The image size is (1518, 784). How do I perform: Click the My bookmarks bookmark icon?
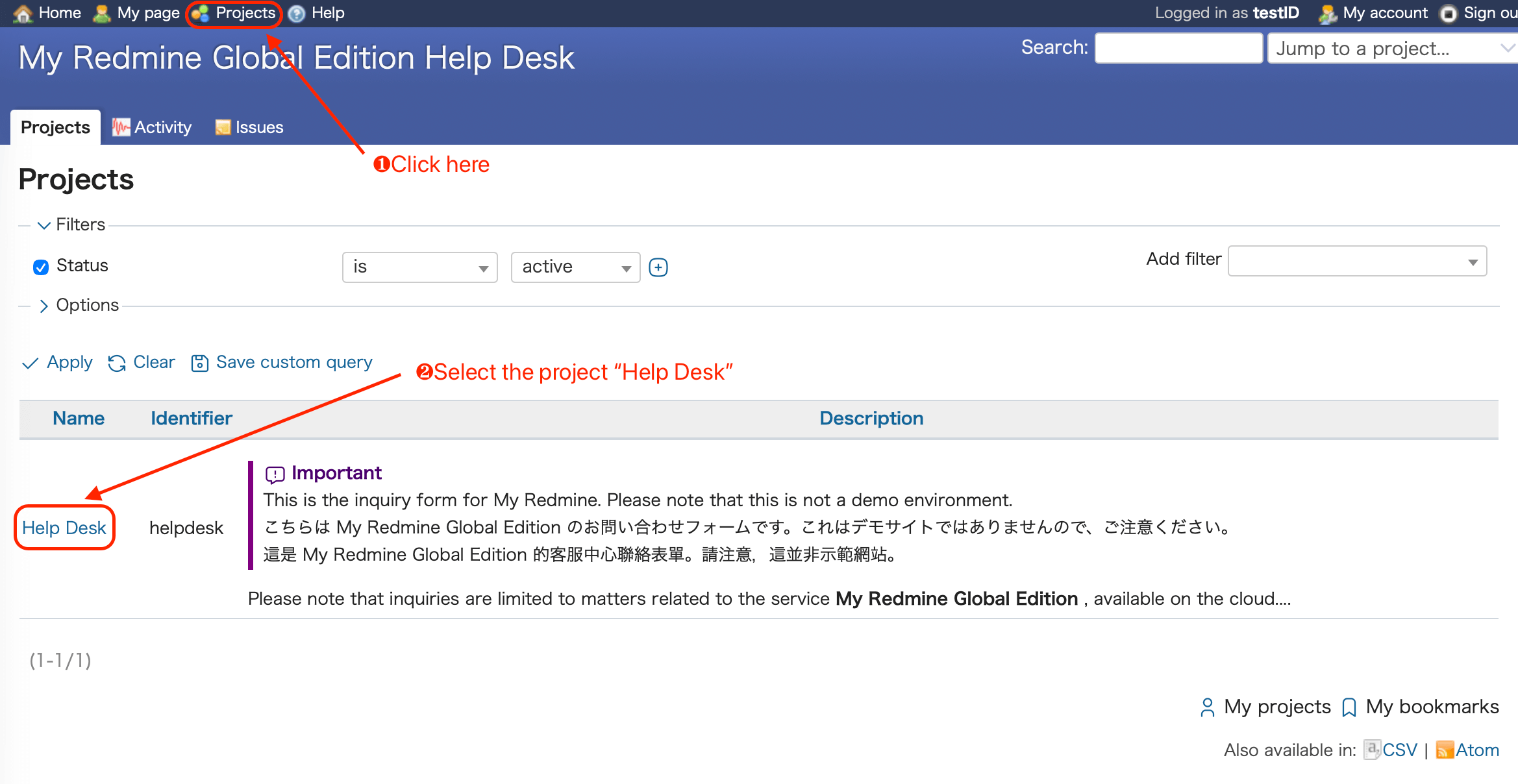coord(1349,707)
